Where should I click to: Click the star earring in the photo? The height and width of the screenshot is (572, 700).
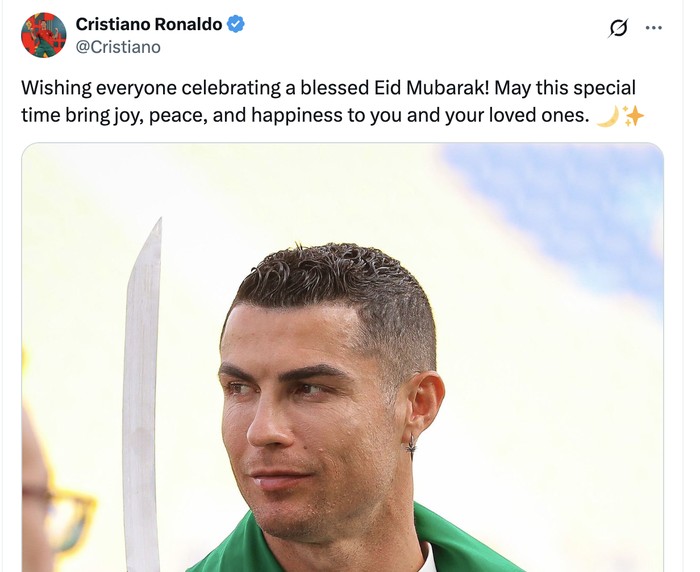[x=411, y=443]
